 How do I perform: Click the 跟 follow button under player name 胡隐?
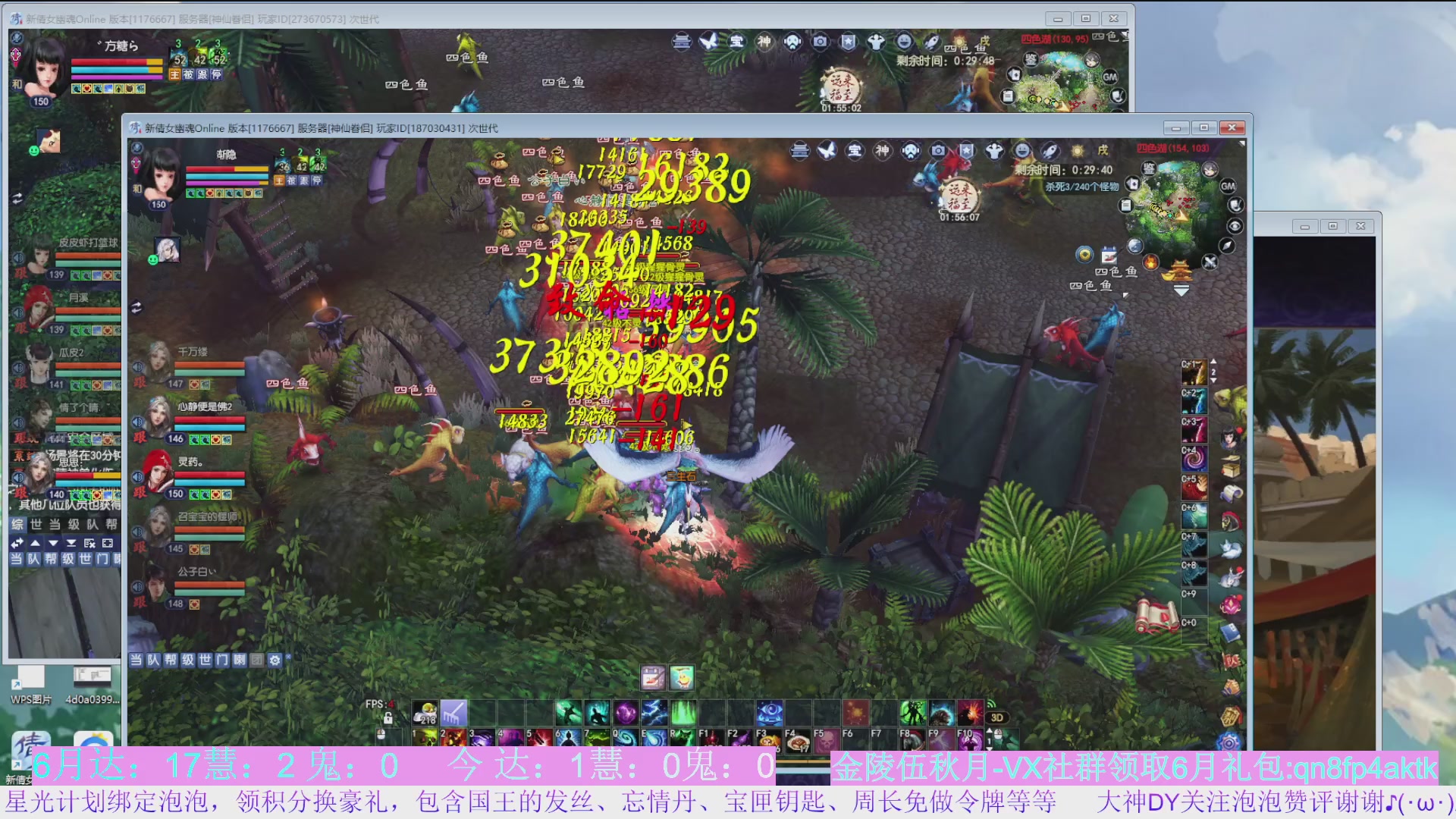[304, 180]
